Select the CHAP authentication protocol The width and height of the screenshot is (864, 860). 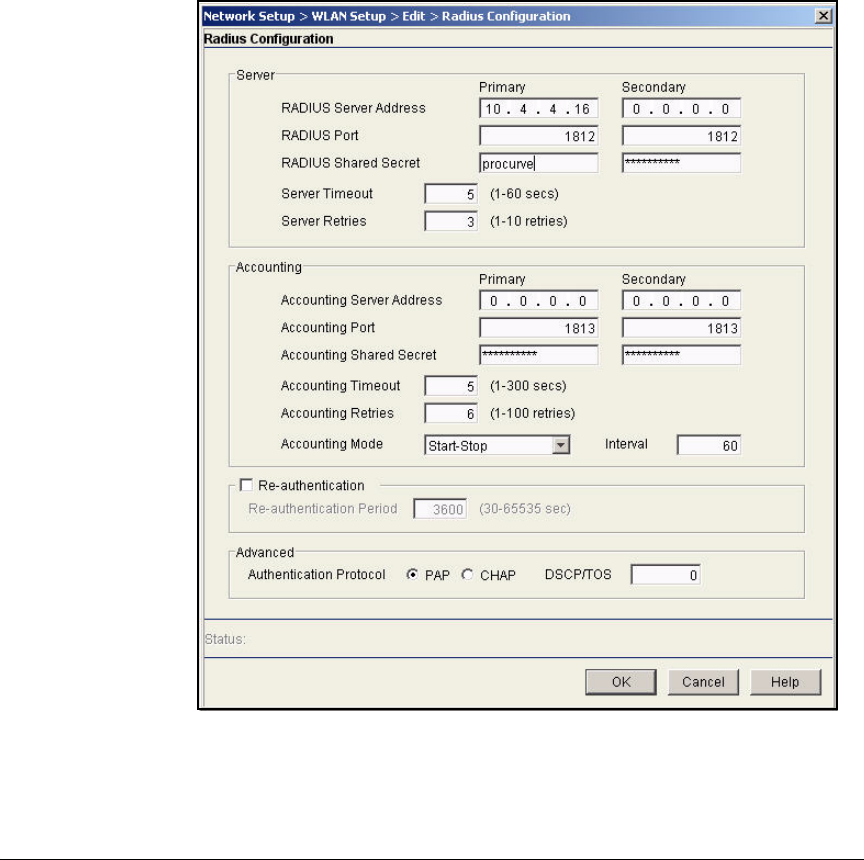click(x=467, y=575)
